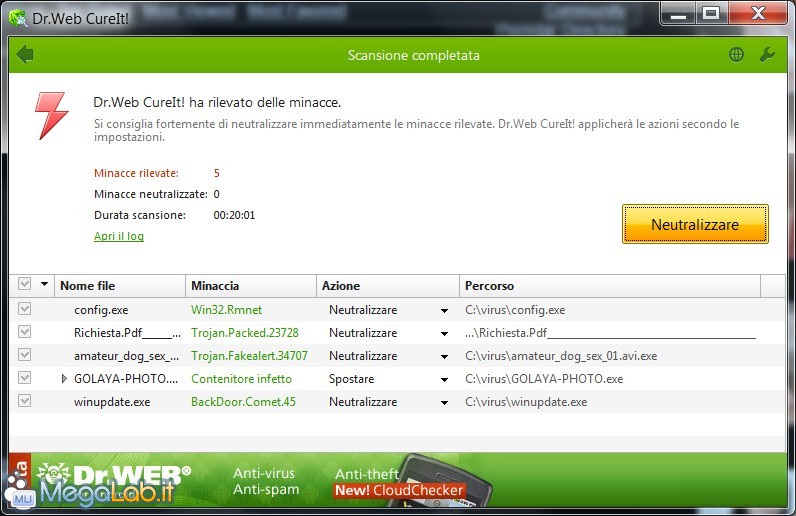Viewport: 796px width, 516px height.
Task: Select path C:\virus\GOLAYA-PHOTO.exe
Action: click(544, 379)
